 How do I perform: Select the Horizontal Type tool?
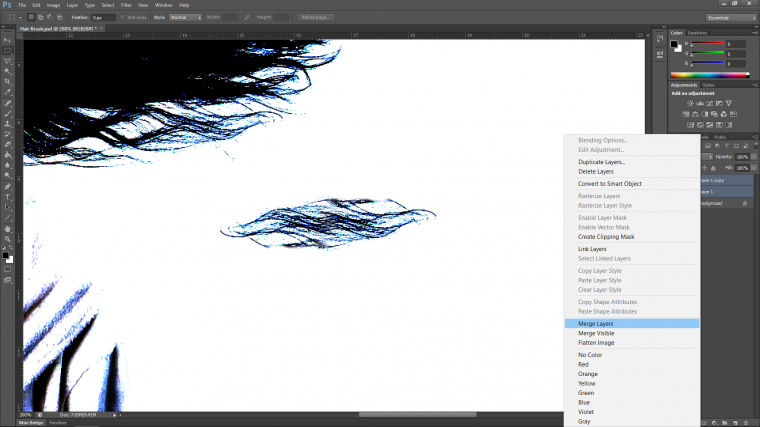7,197
